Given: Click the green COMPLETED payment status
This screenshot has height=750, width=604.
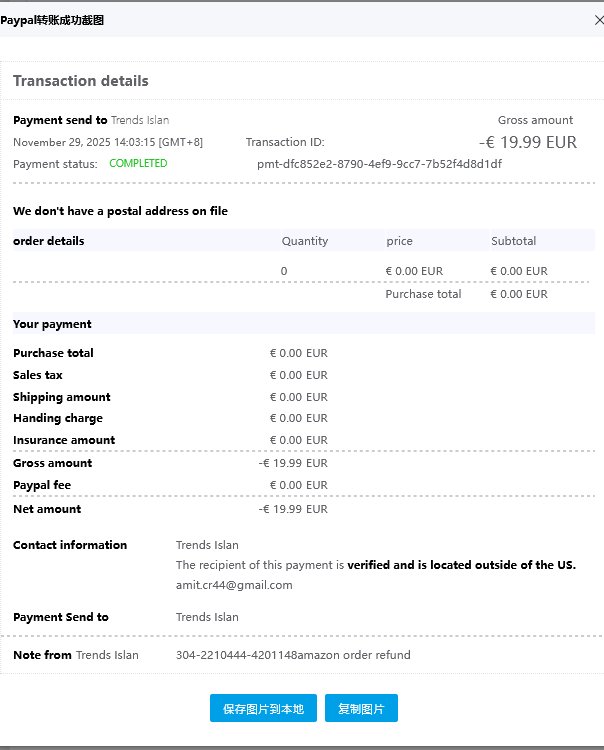Looking at the screenshot, I should [x=138, y=164].
